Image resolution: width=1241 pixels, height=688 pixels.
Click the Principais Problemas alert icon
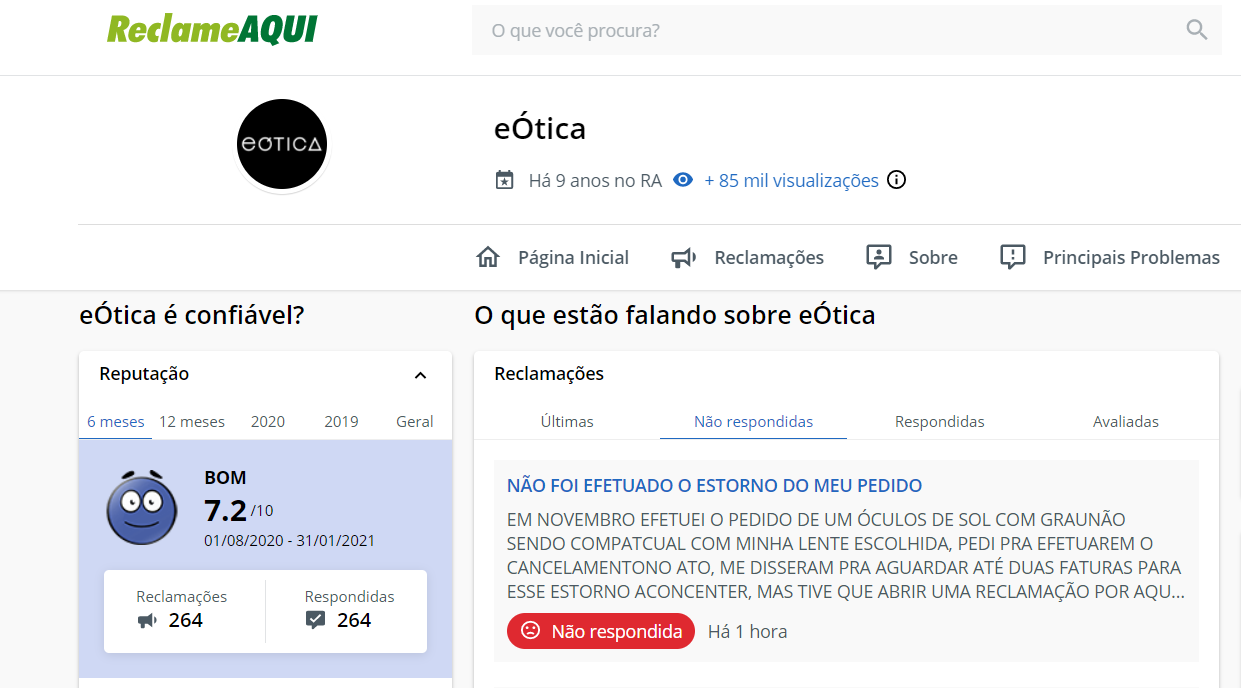(1013, 257)
